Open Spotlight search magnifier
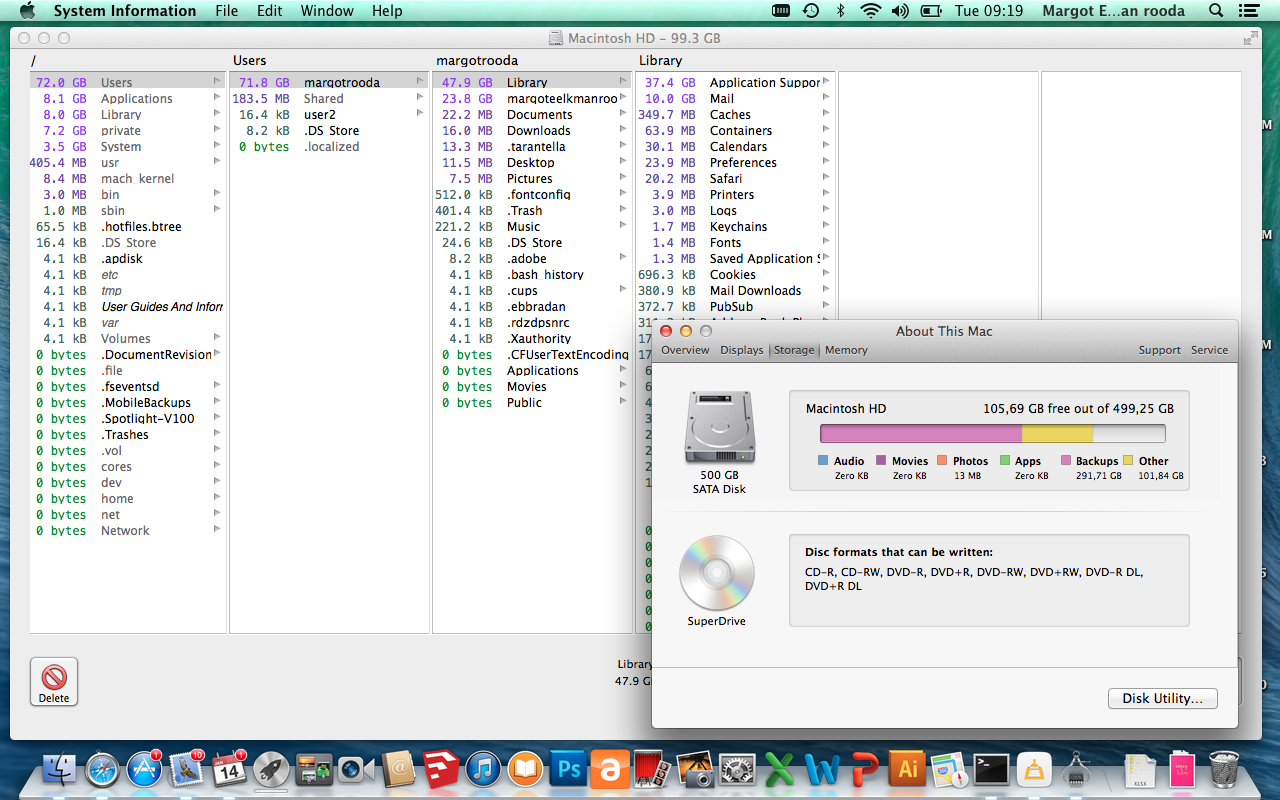Viewport: 1280px width, 800px height. click(x=1216, y=11)
